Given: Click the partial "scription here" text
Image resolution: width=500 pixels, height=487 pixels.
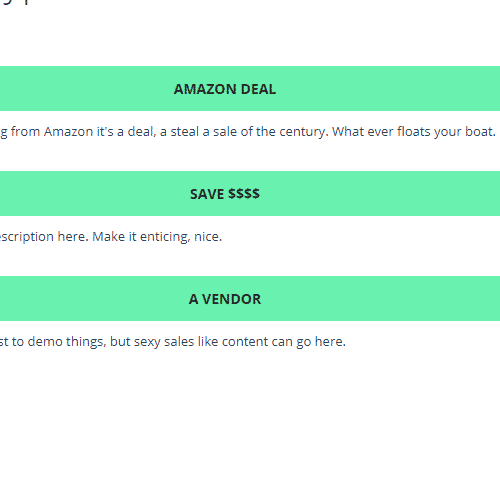Looking at the screenshot, I should tap(44, 237).
